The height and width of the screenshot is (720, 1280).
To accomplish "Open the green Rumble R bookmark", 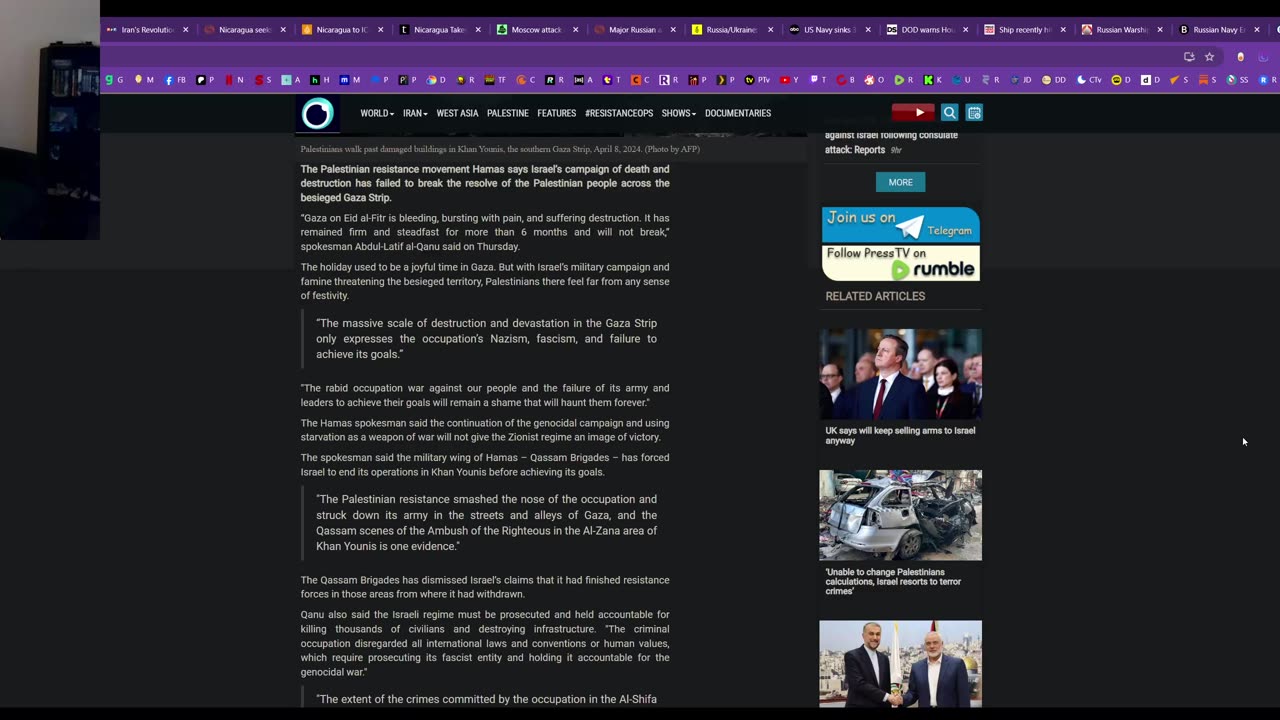I will 904,80.
